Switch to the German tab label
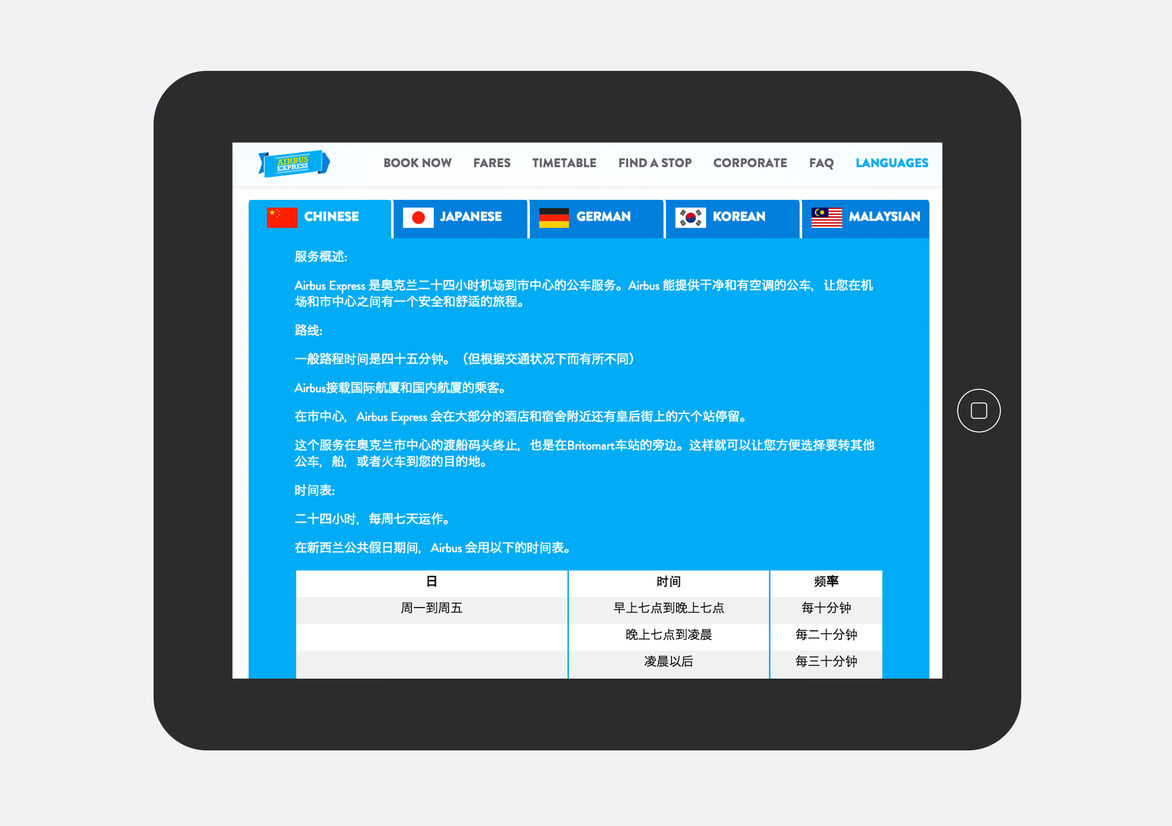 tap(603, 217)
